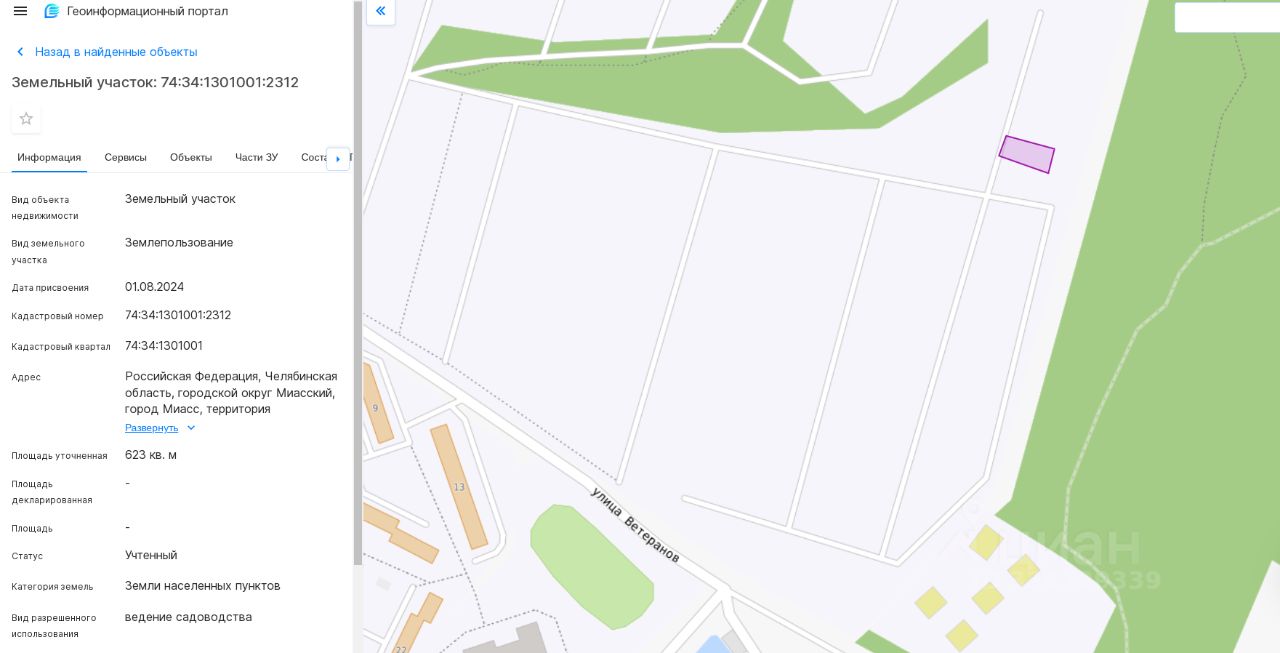This screenshot has height=653, width=1280.
Task: Switch to the Части ЗУ tab
Action: (256, 158)
